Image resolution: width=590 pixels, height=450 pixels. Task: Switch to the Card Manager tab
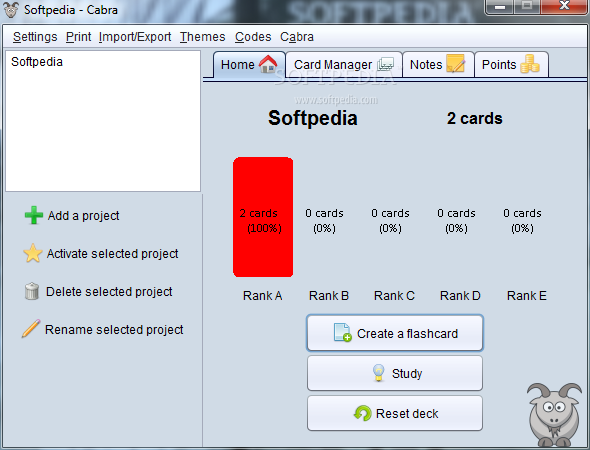coord(344,65)
